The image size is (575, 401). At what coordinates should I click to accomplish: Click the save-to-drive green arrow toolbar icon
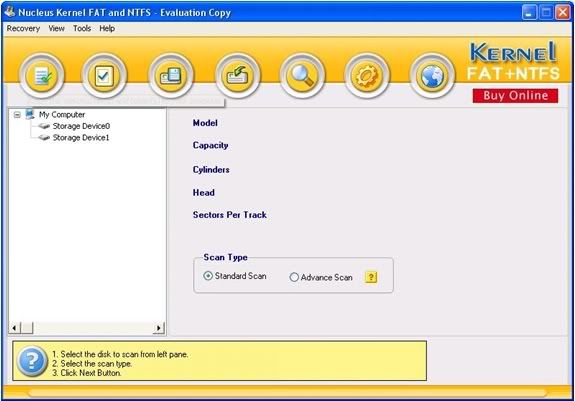238,76
